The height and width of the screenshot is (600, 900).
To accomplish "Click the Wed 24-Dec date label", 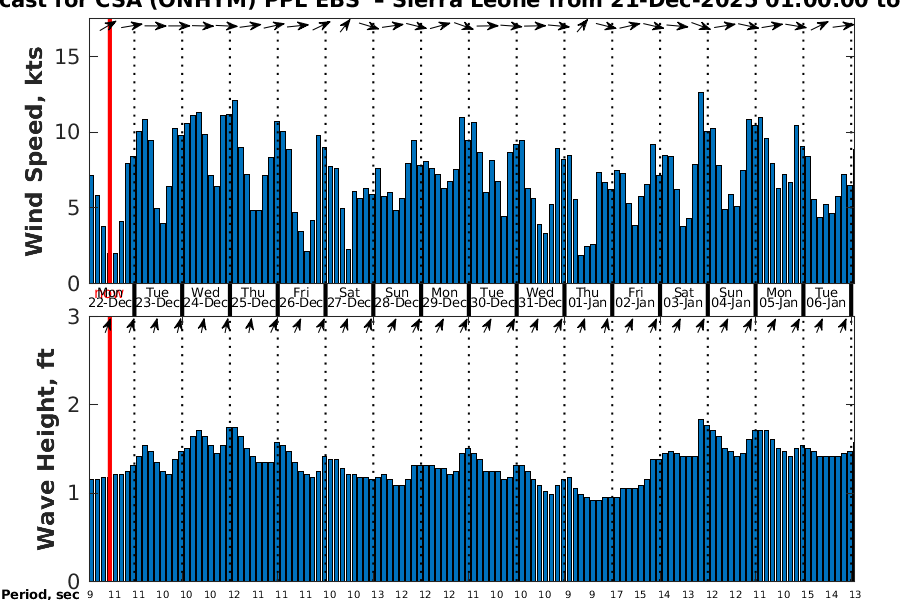I will (205, 297).
